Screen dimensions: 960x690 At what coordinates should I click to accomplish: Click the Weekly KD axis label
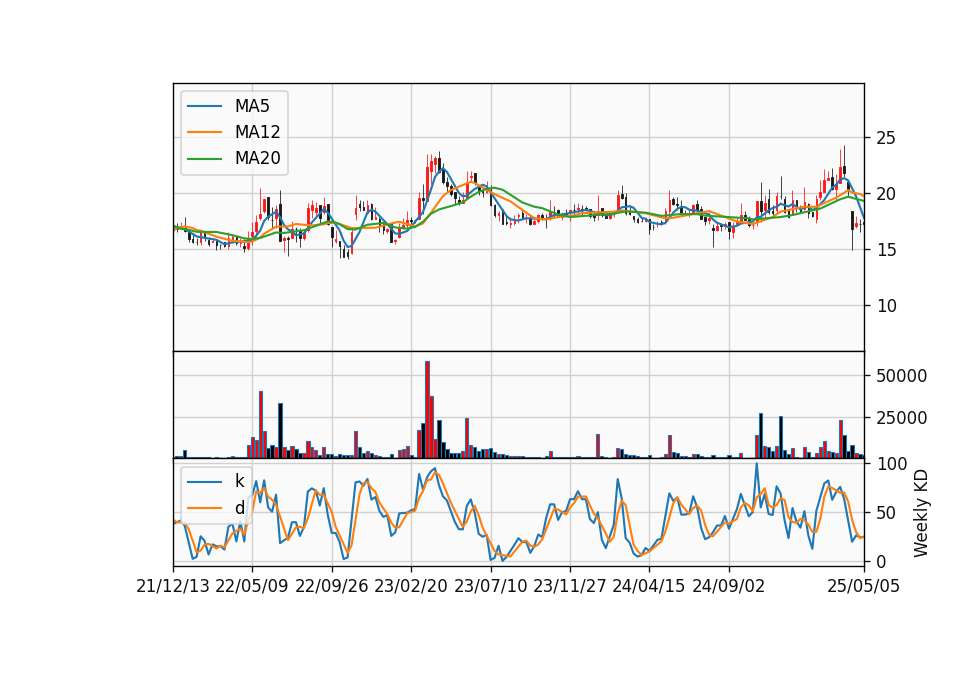pos(921,514)
